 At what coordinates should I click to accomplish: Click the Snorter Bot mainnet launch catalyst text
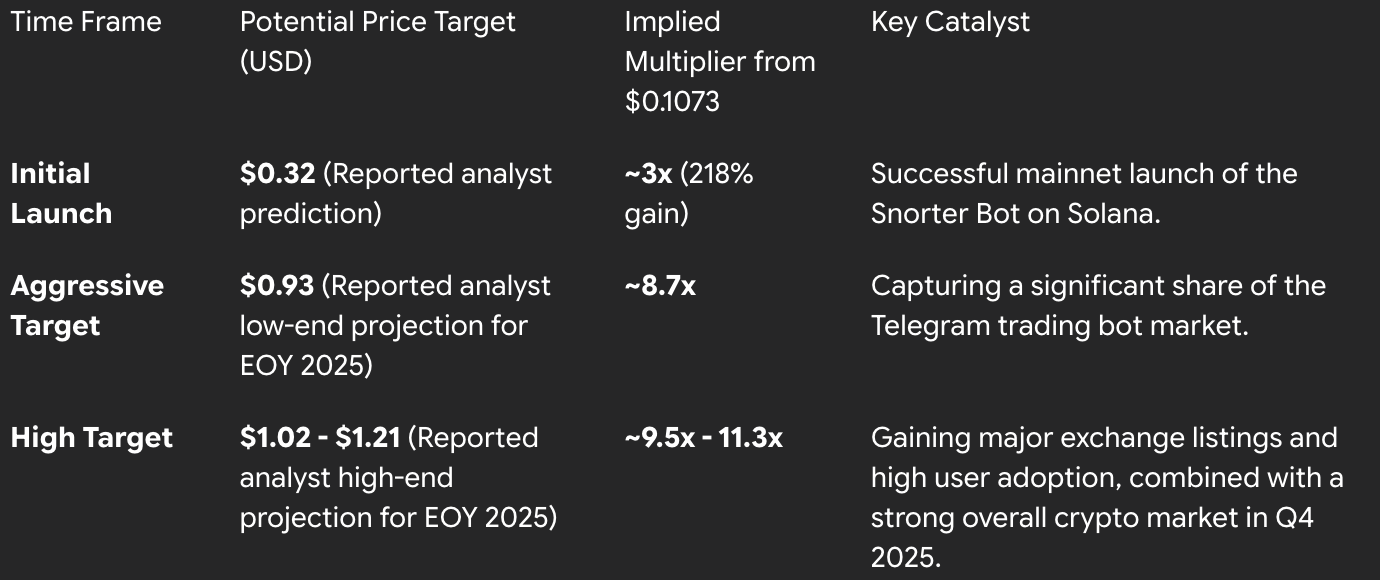tap(1083, 193)
